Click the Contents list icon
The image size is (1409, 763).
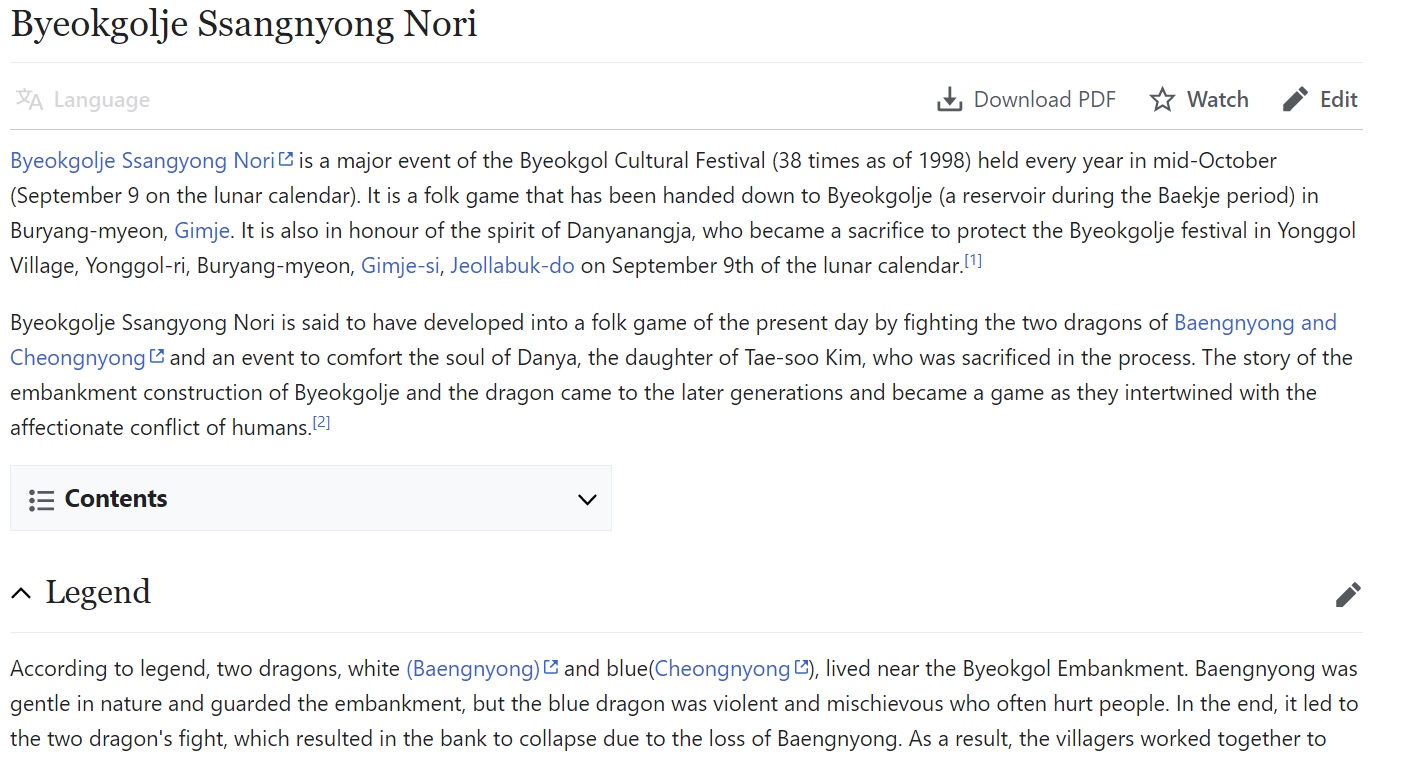pos(41,499)
